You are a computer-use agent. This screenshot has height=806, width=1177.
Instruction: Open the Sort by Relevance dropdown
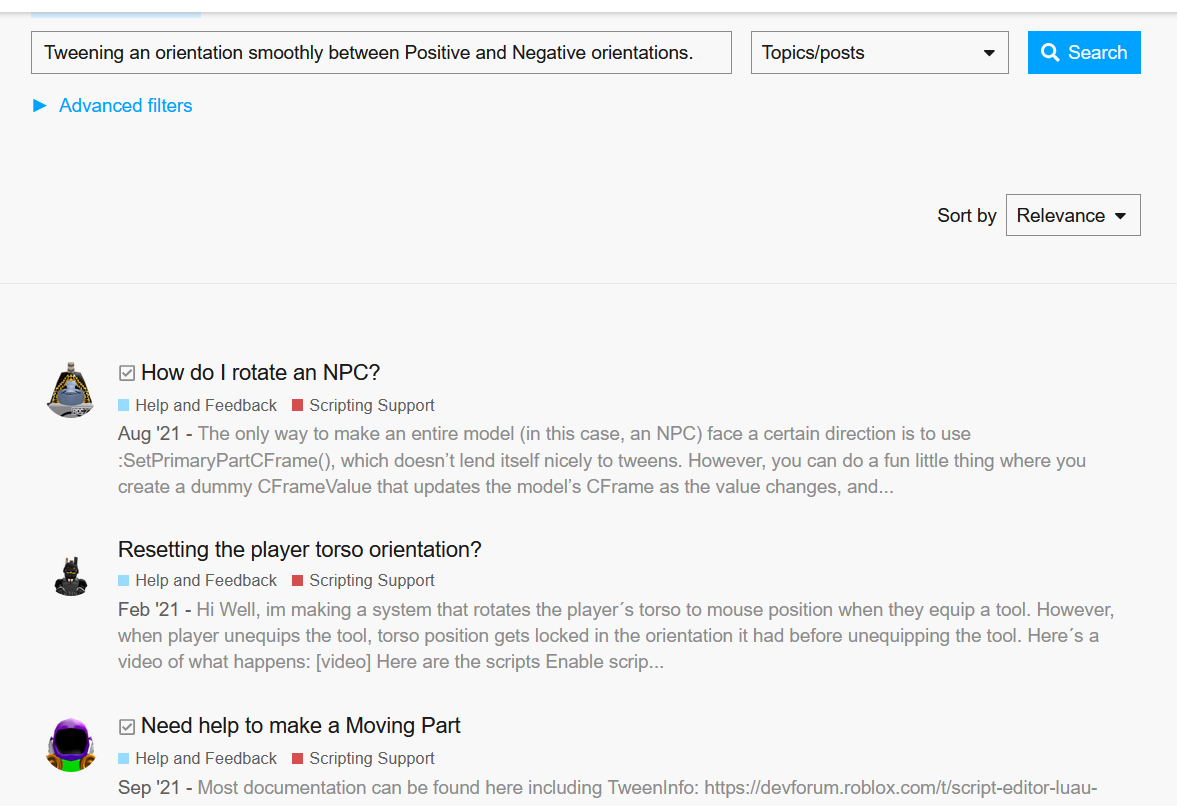click(1072, 216)
